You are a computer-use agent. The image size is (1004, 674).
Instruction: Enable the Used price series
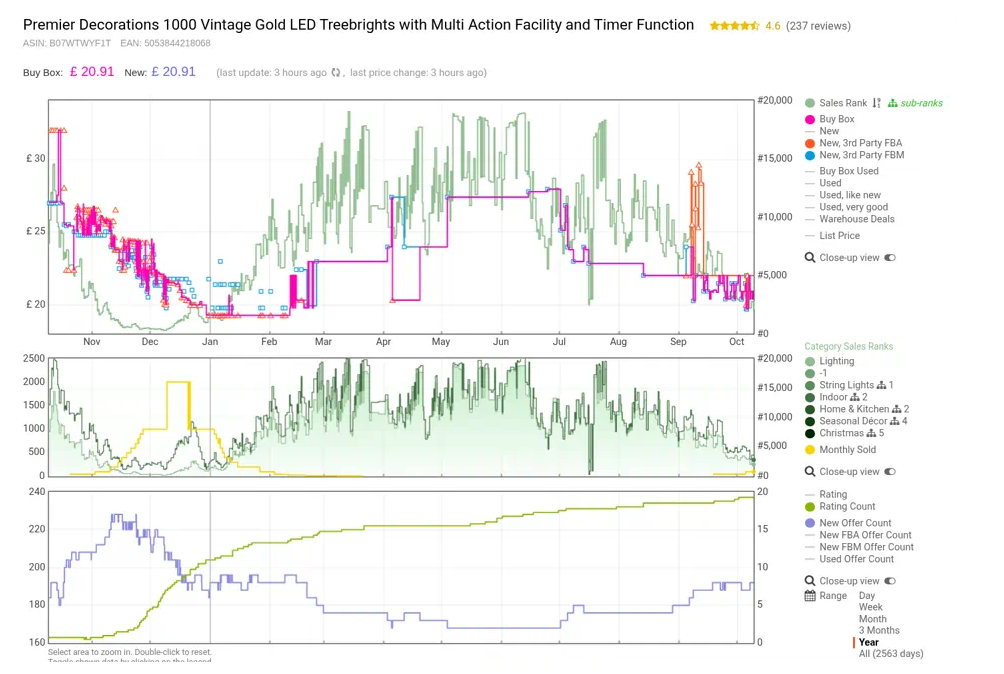[x=823, y=183]
